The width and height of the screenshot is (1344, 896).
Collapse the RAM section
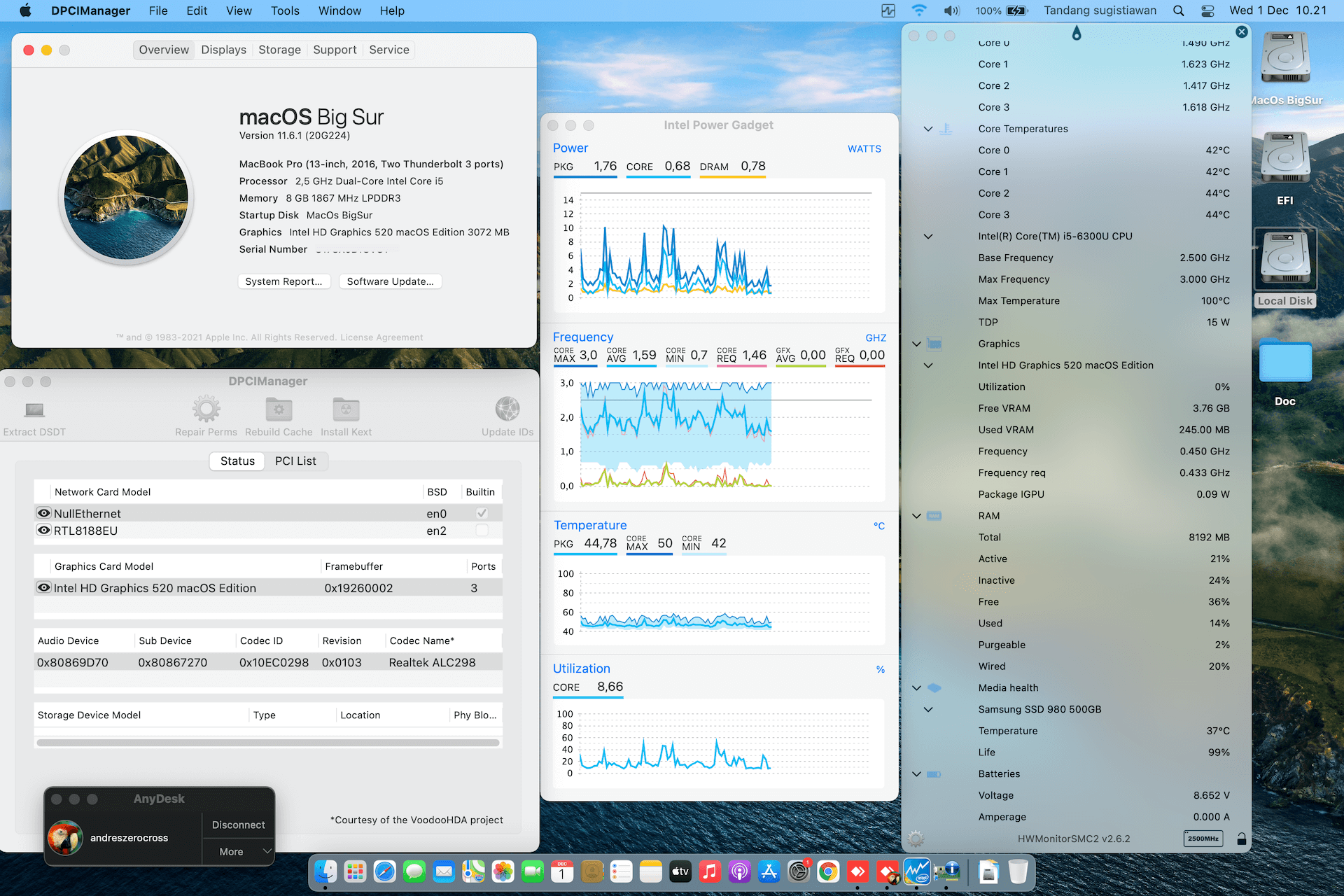[x=916, y=516]
